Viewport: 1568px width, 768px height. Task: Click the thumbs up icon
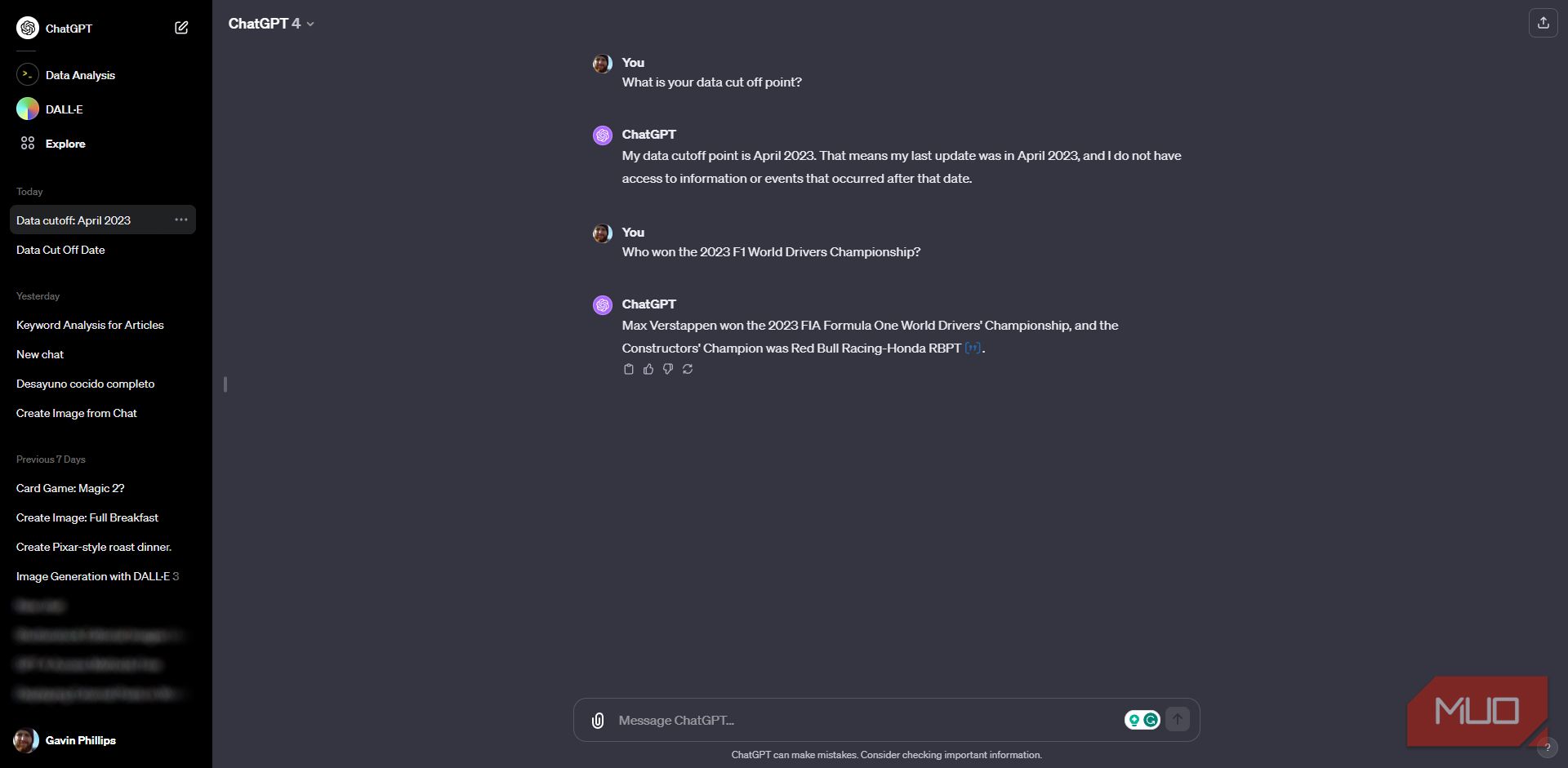tap(648, 370)
